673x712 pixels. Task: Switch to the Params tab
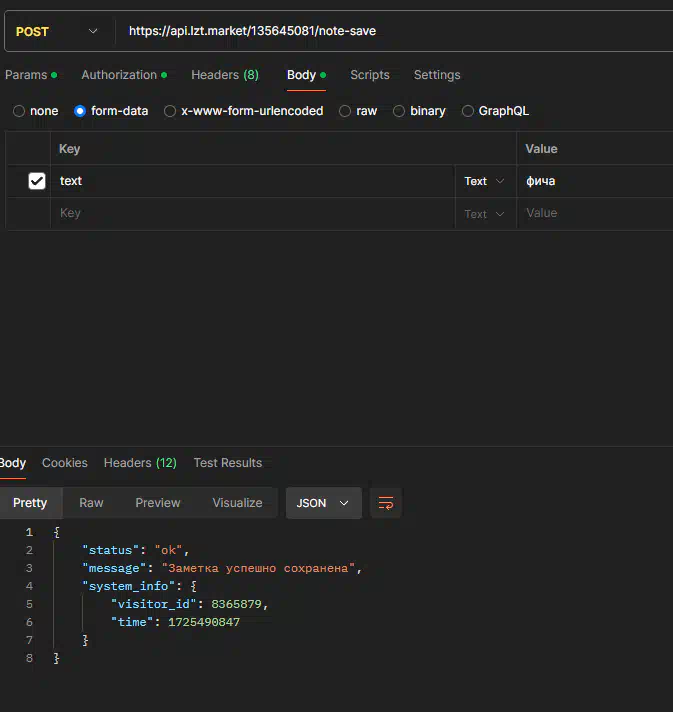pyautogui.click(x=26, y=75)
